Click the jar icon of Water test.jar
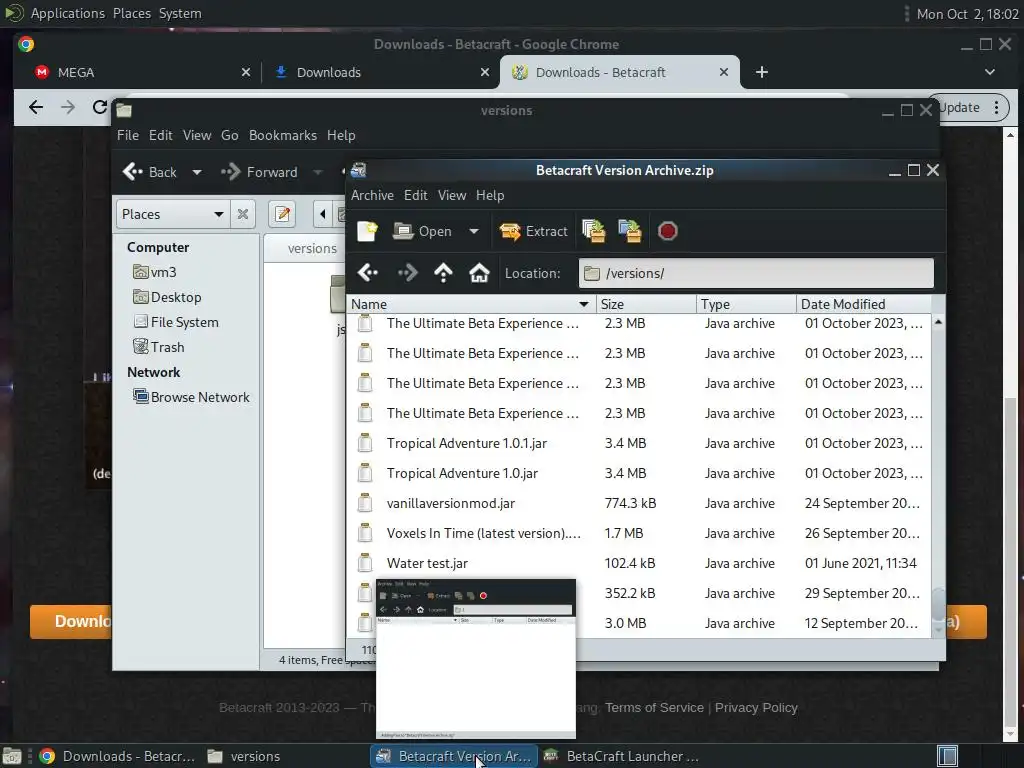The image size is (1024, 768). click(365, 563)
